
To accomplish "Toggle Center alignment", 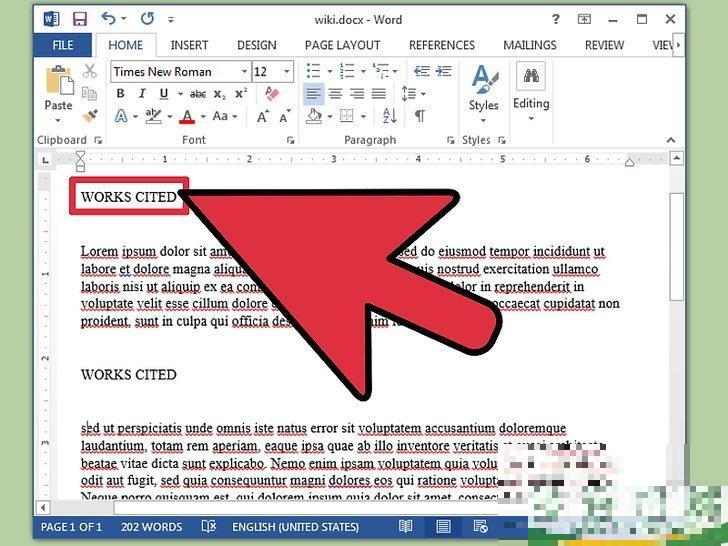I will pyautogui.click(x=335, y=93).
